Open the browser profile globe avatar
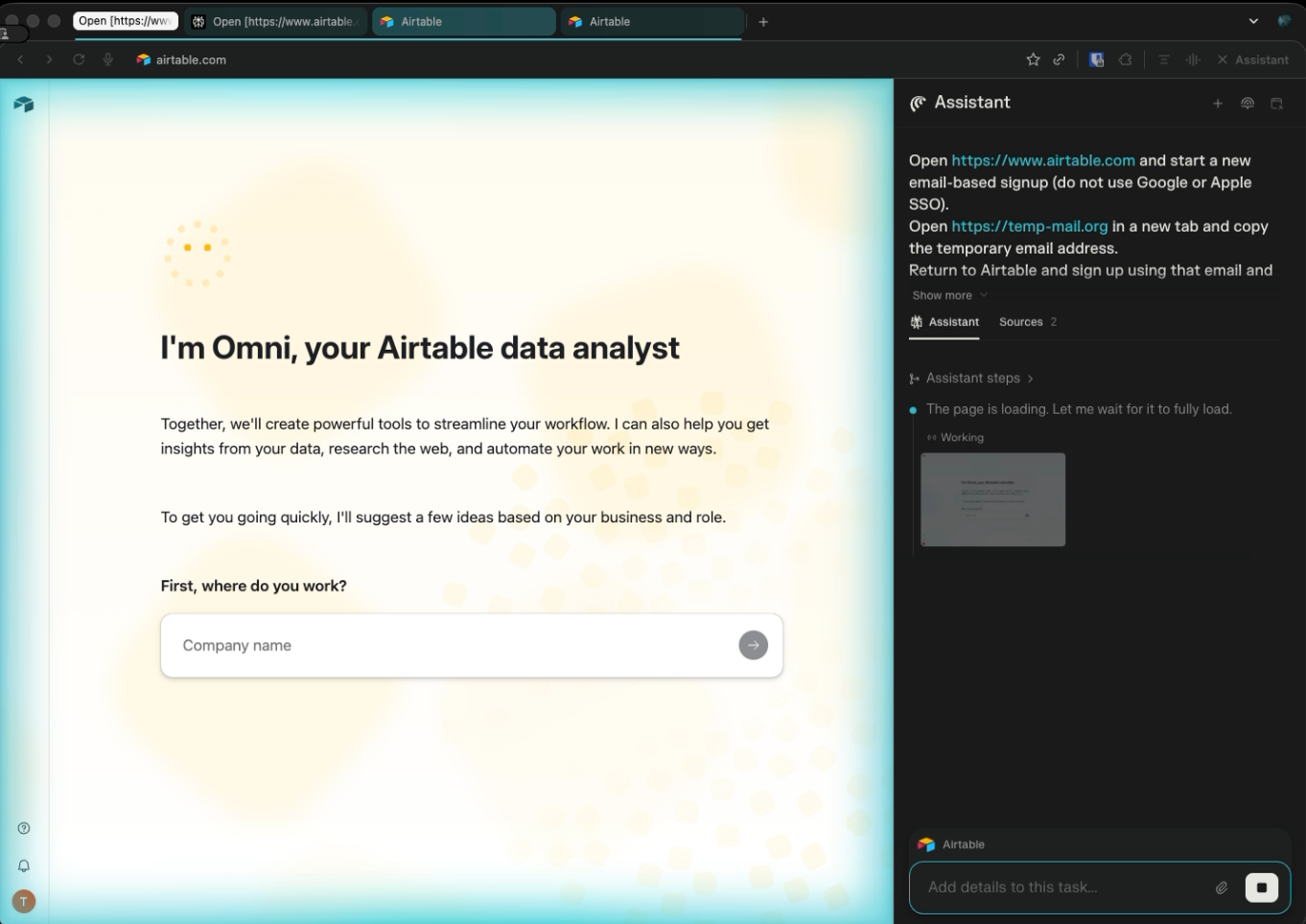Screen dimensions: 1306x924 (x=1284, y=21)
